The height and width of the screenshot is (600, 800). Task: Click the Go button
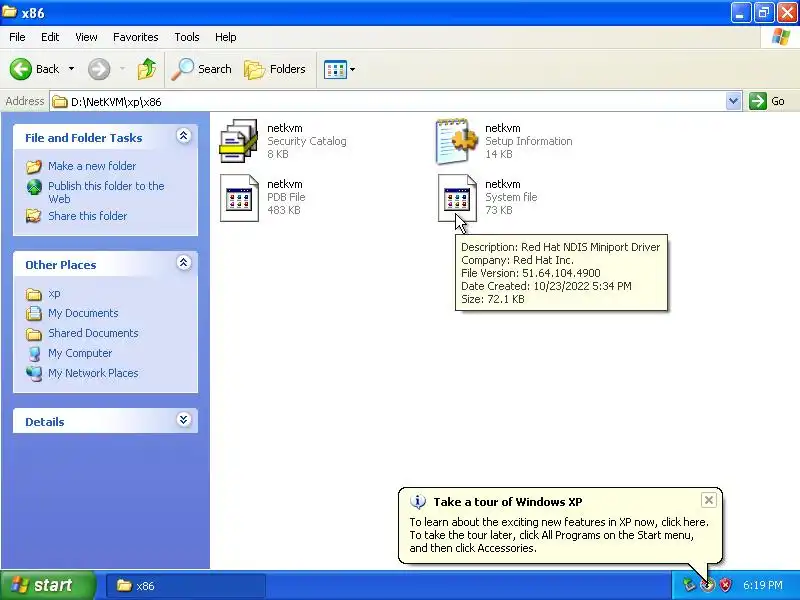point(767,101)
